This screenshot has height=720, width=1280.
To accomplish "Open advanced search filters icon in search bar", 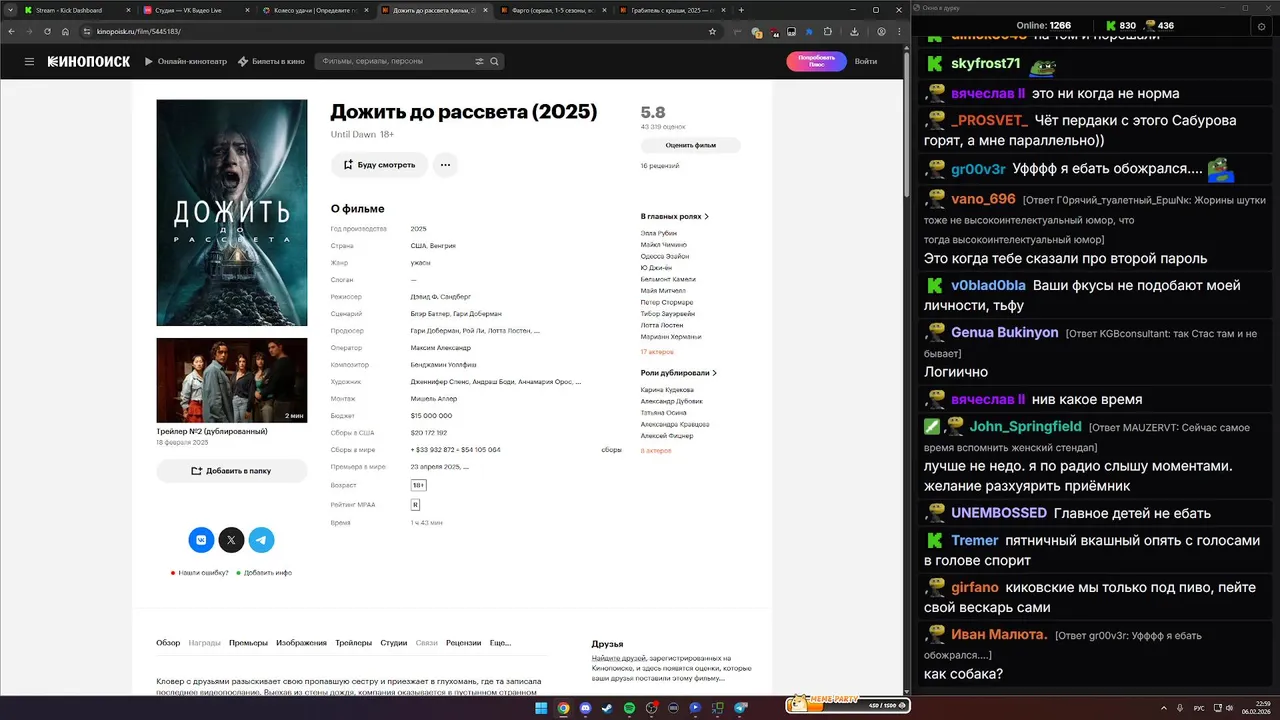I will tap(479, 61).
